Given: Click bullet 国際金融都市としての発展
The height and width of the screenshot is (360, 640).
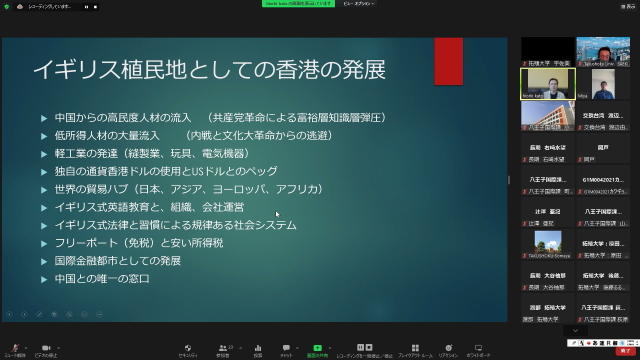Looking at the screenshot, I should point(118,261).
